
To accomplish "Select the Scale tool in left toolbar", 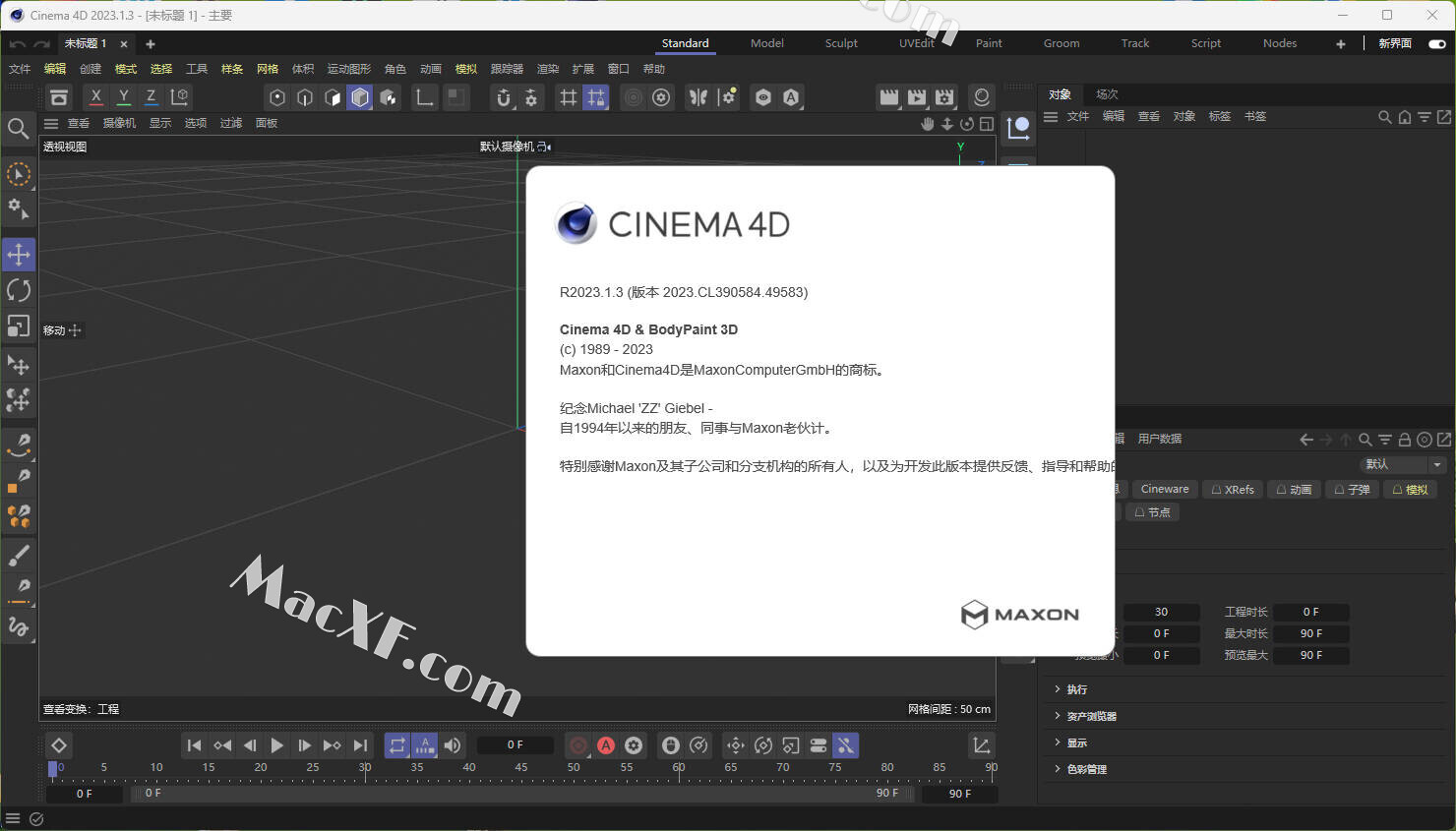I will pyautogui.click(x=19, y=326).
